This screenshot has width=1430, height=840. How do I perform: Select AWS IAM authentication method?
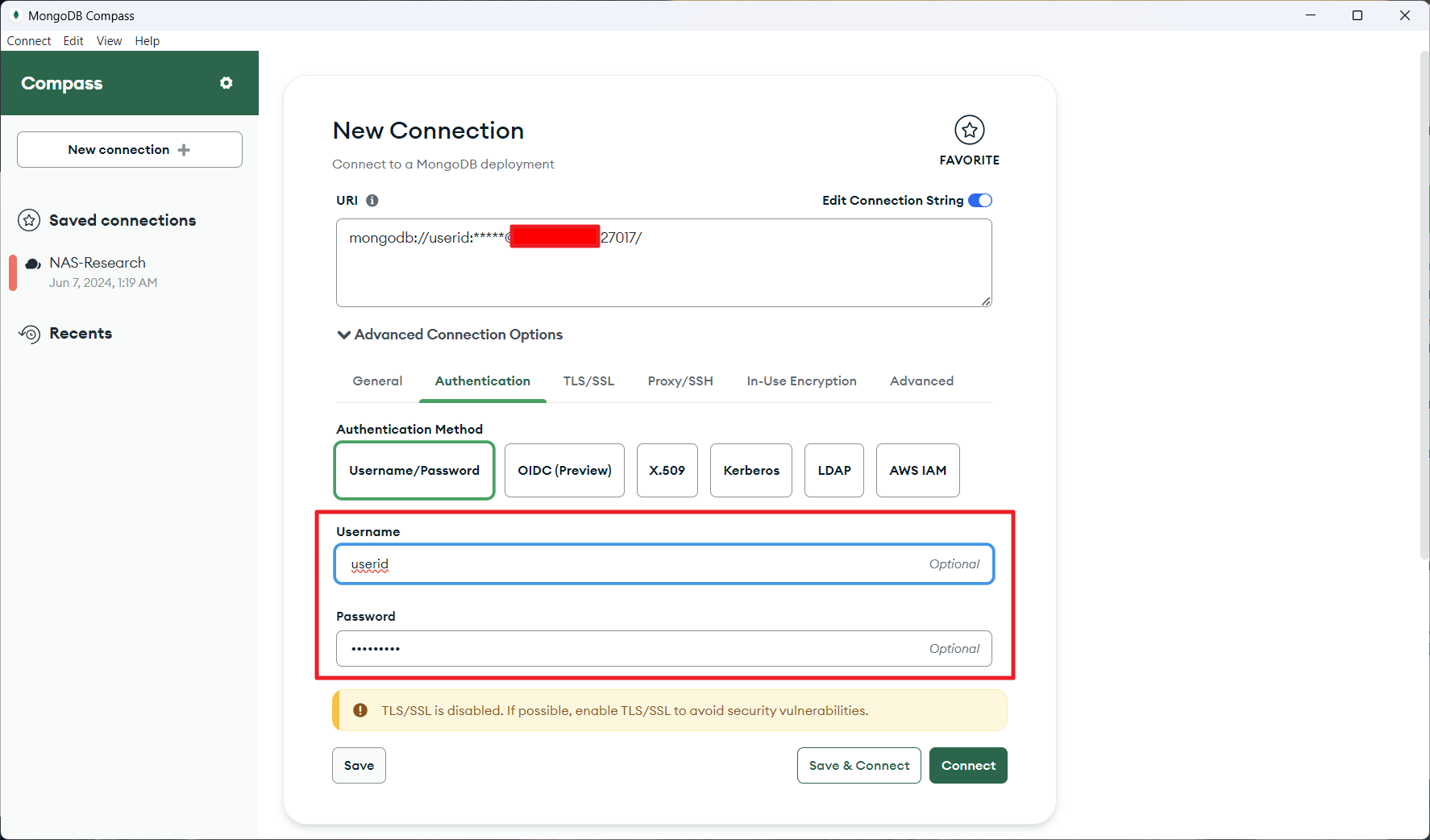point(917,470)
